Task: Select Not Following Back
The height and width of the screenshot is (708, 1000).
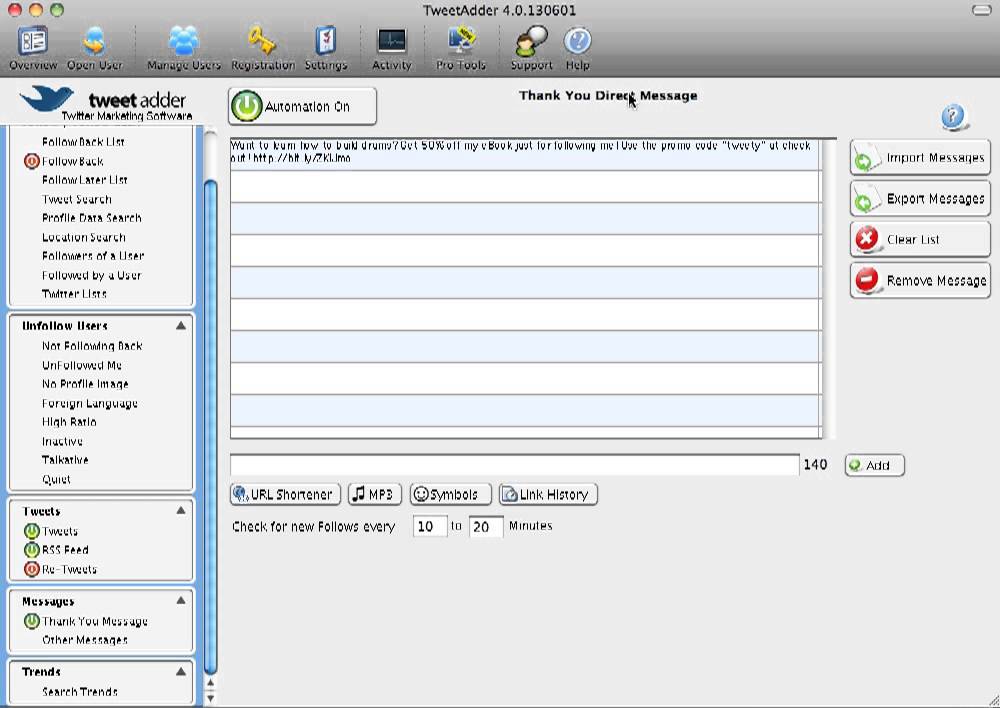Action: [92, 346]
